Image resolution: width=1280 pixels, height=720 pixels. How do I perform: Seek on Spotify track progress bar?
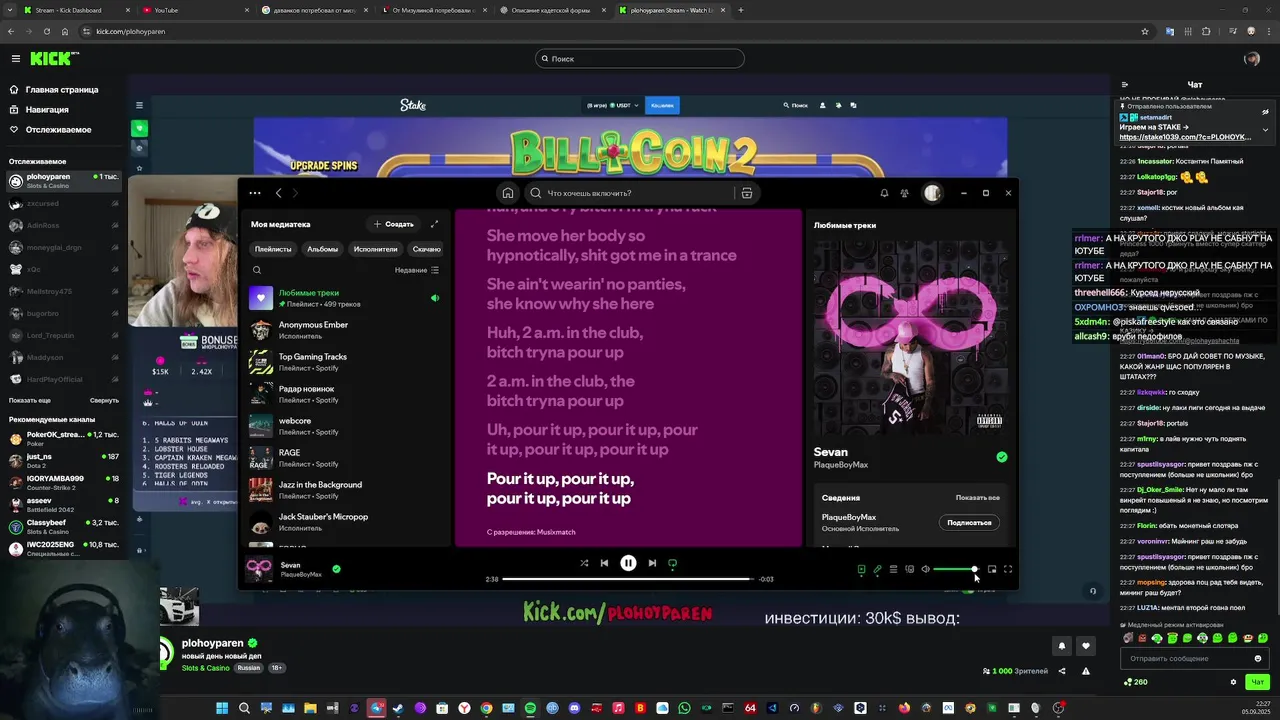pyautogui.click(x=628, y=579)
